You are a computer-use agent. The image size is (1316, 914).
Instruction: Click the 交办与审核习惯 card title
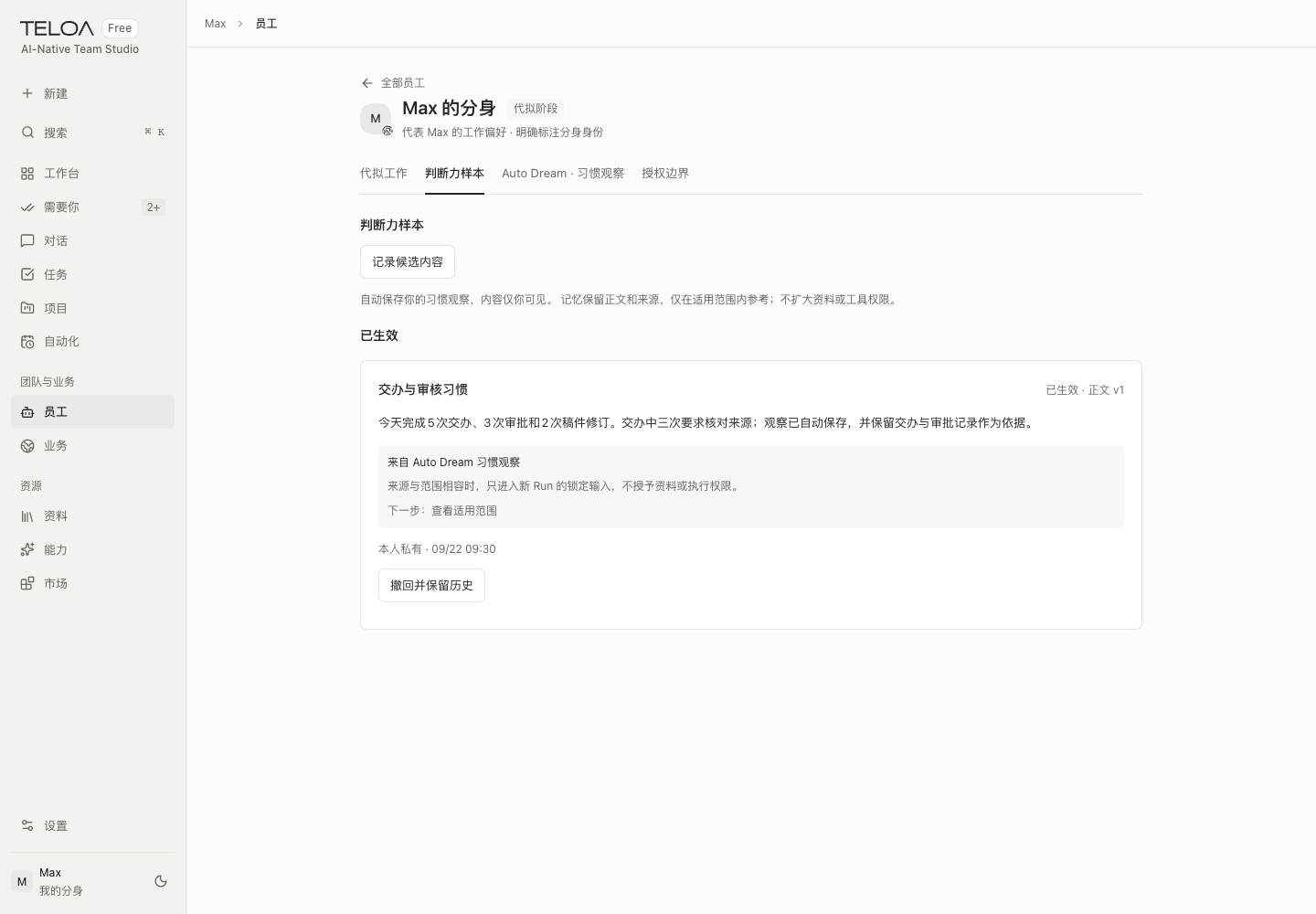click(x=423, y=389)
